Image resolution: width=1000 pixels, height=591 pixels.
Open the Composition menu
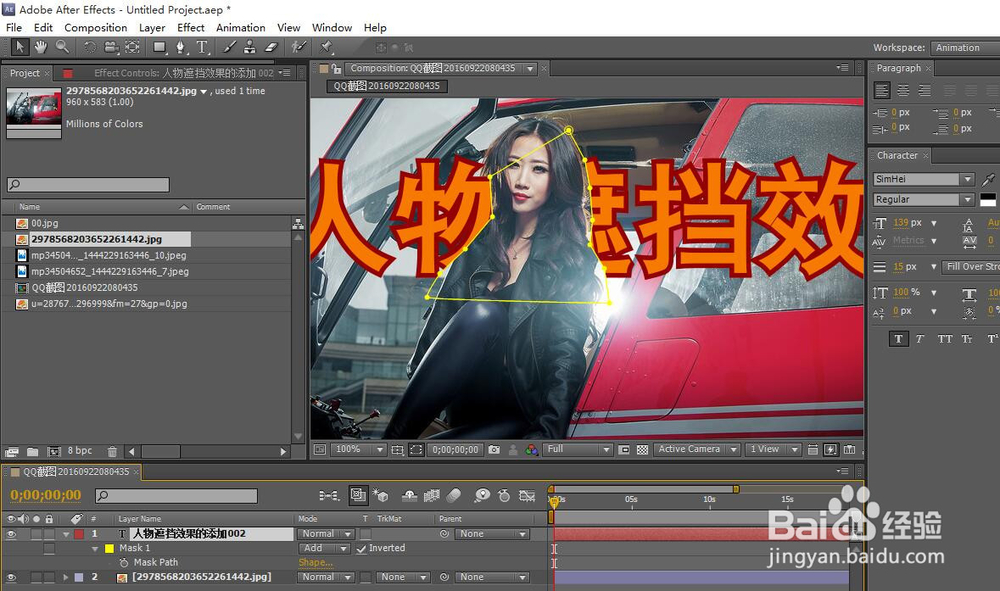[96, 27]
